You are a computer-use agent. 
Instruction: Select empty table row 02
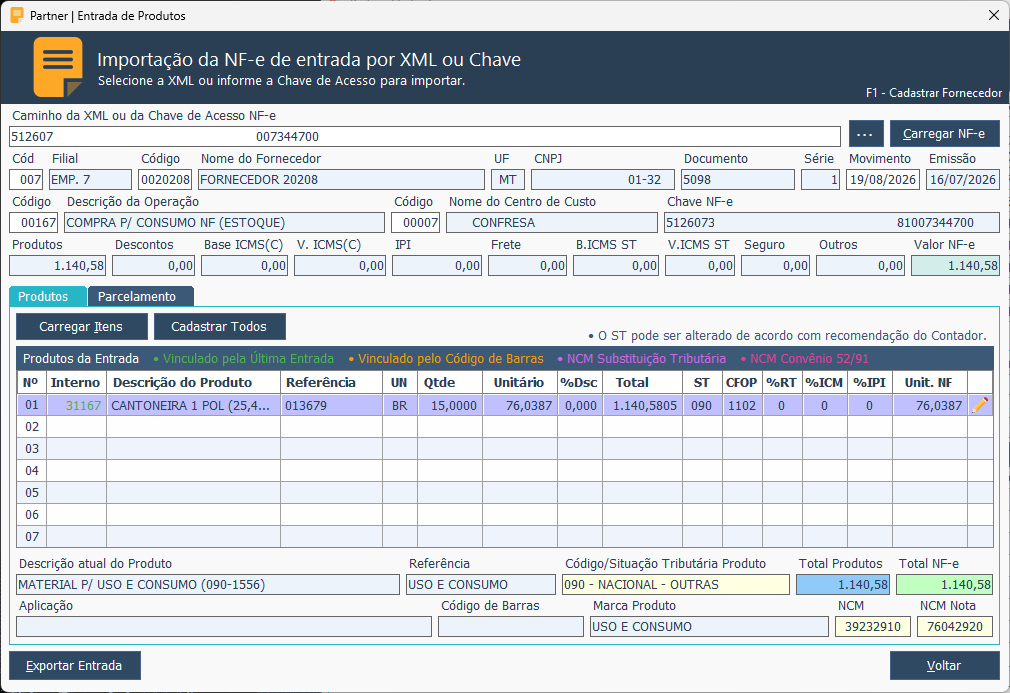(504, 427)
